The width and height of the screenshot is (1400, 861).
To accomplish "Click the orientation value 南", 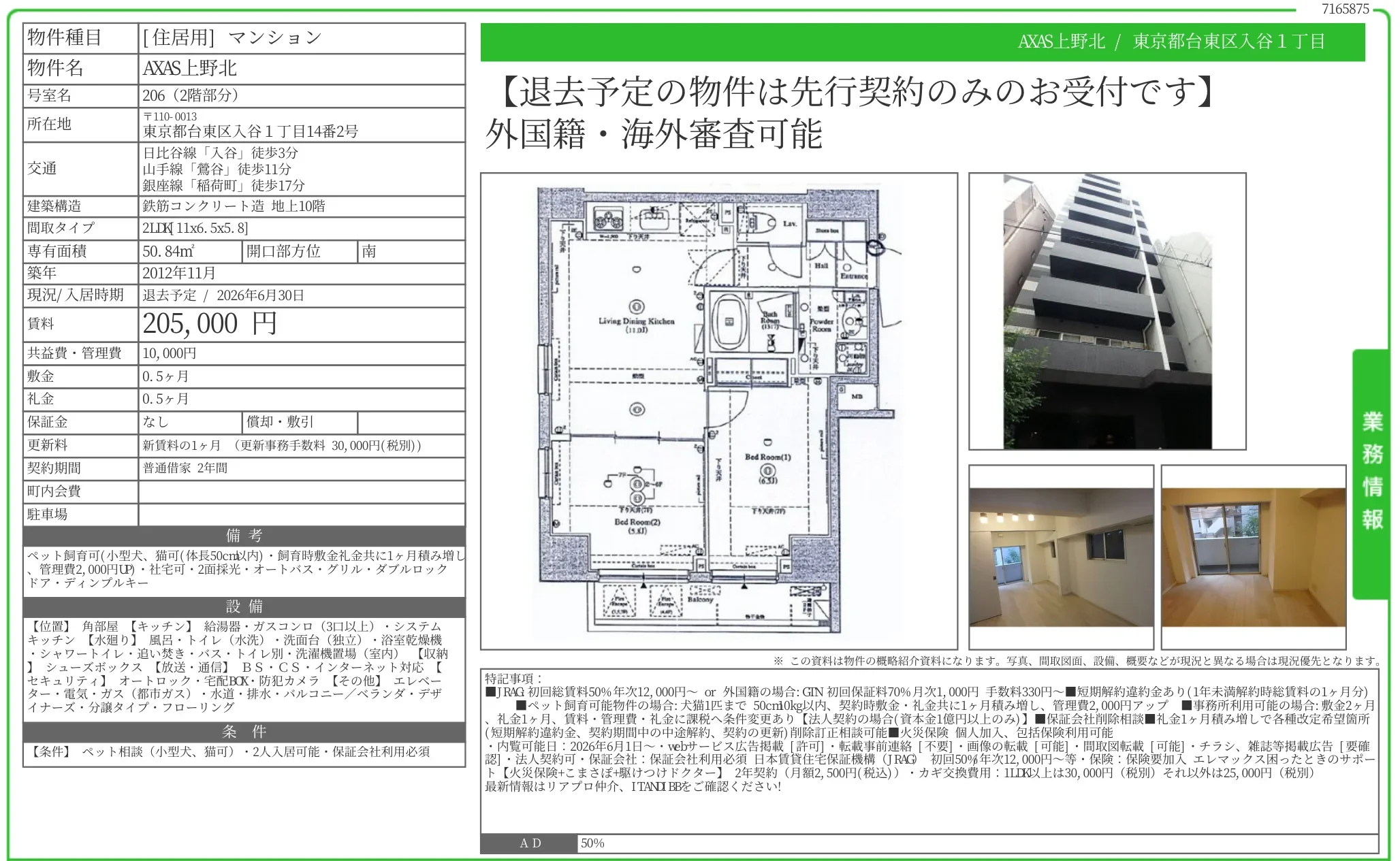I will [x=368, y=251].
